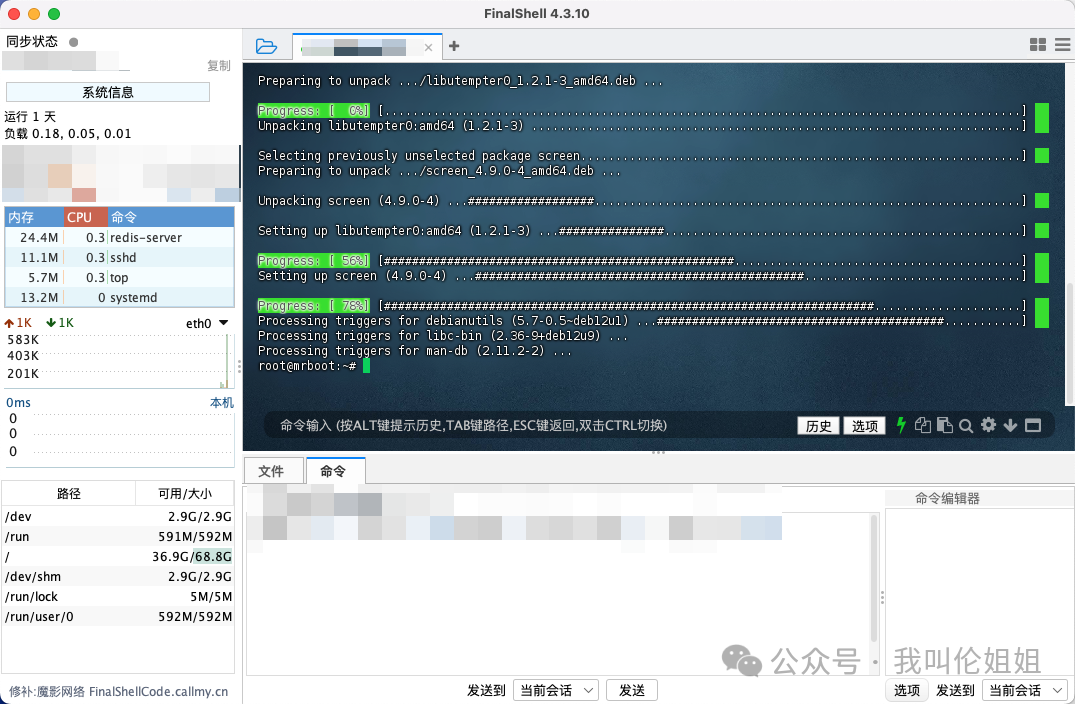Image resolution: width=1075 pixels, height=704 pixels.
Task: Click the download 1K speed indicator
Action: tap(60, 323)
